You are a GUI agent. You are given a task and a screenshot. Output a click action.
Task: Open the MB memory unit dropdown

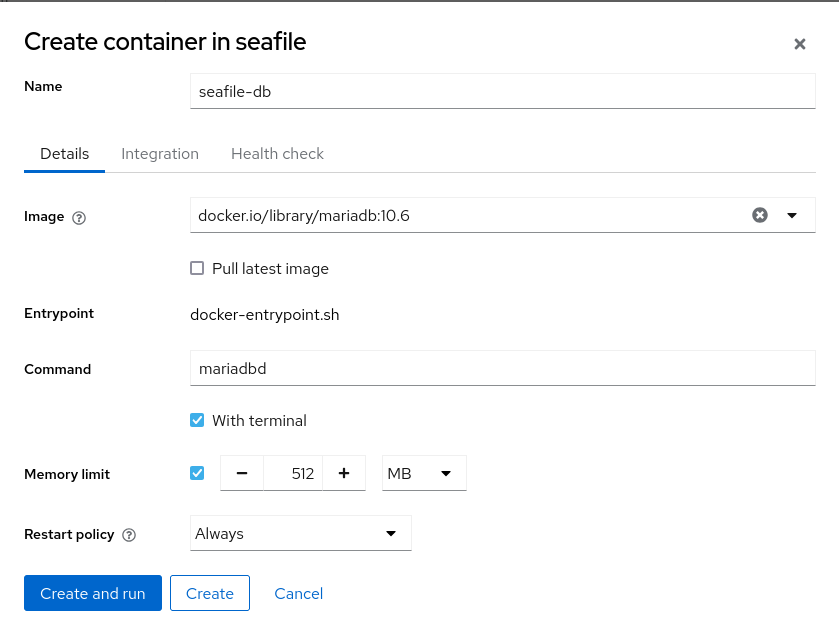point(424,474)
